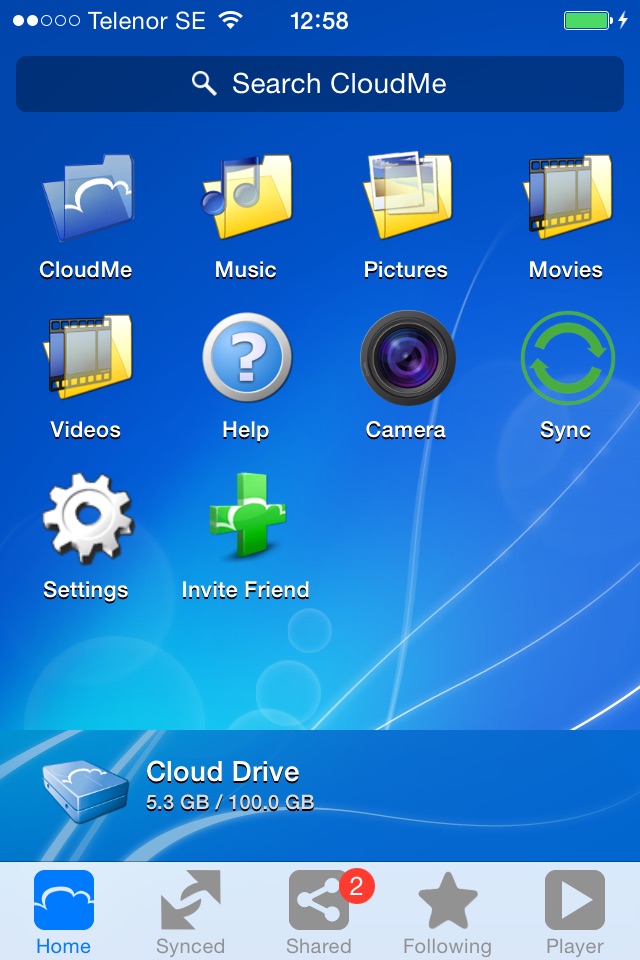Click the Cloud Drive title text
Screen dimensions: 640x960
pos(222,772)
